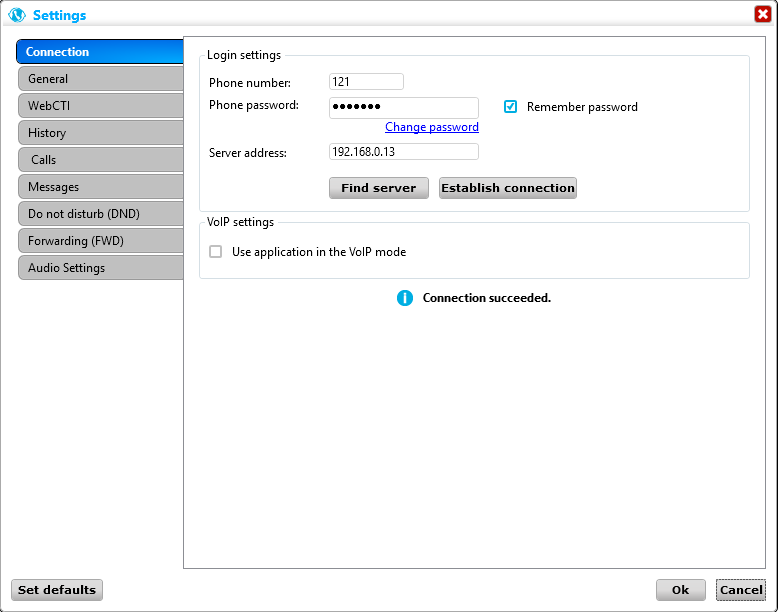Click the Change password link
The height and width of the screenshot is (612, 778).
(x=431, y=127)
